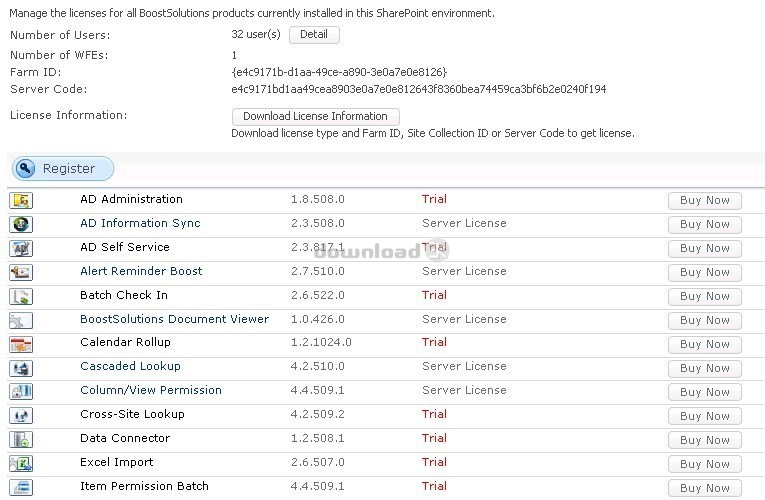
Task: Click the Data Connector icon
Action: tap(21, 440)
